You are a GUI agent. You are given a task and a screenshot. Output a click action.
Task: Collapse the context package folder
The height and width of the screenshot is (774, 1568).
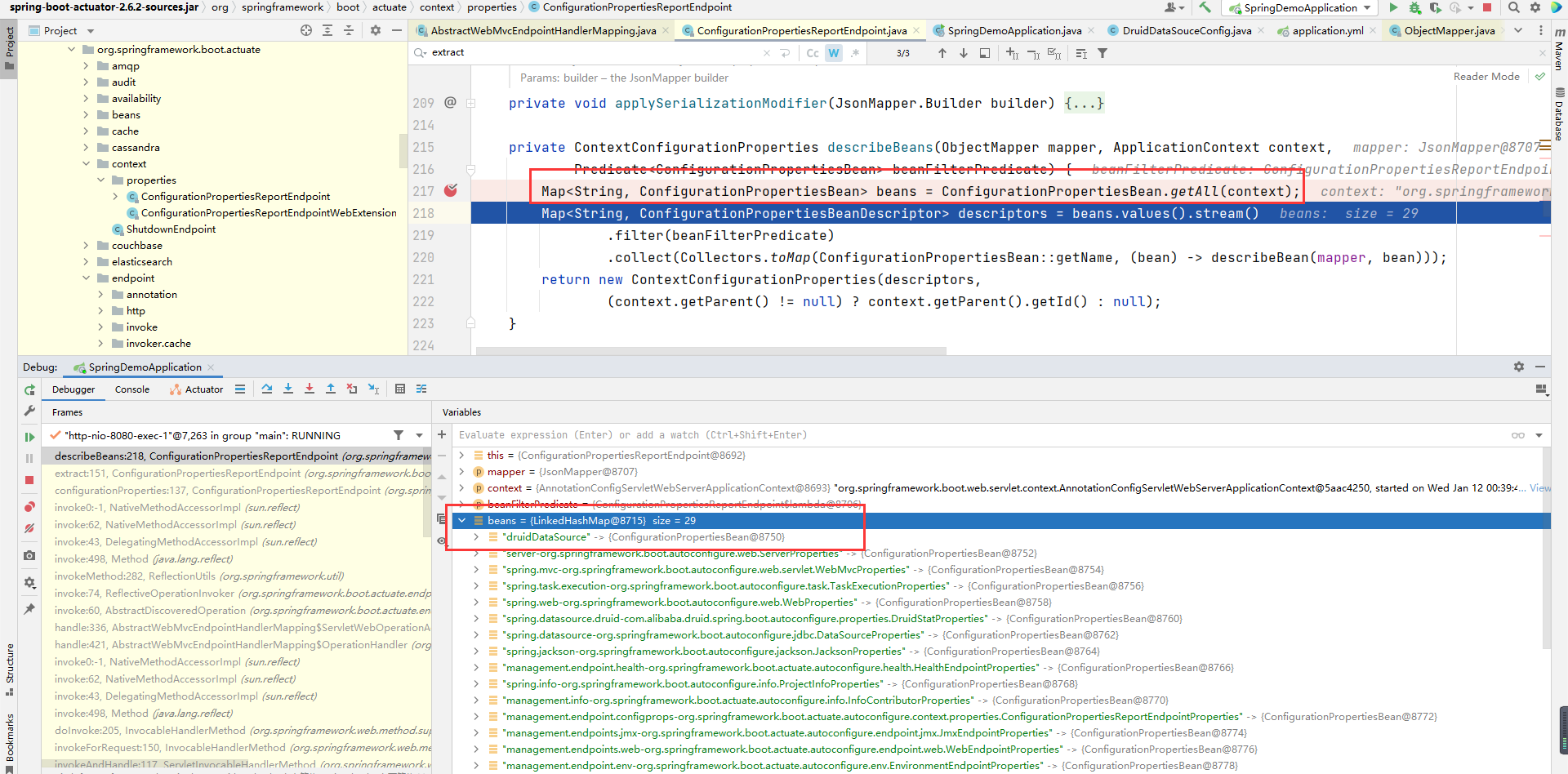point(86,164)
